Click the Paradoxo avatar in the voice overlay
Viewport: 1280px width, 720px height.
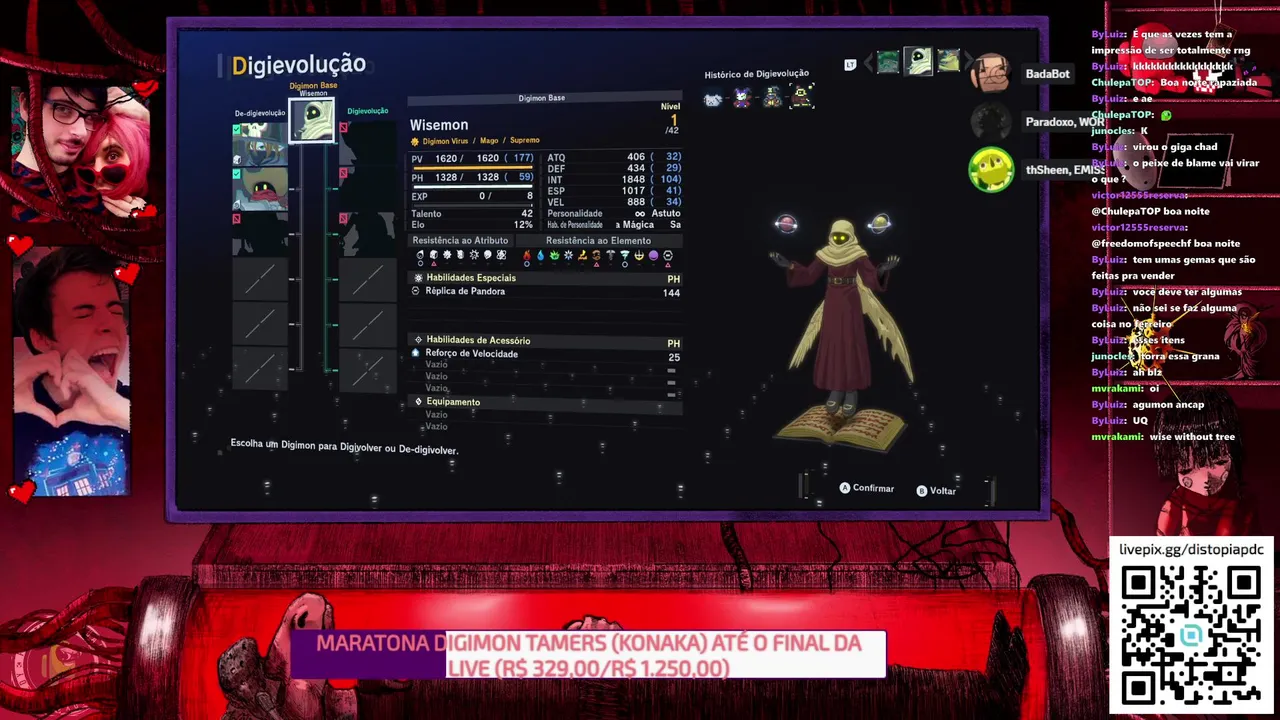click(x=990, y=122)
